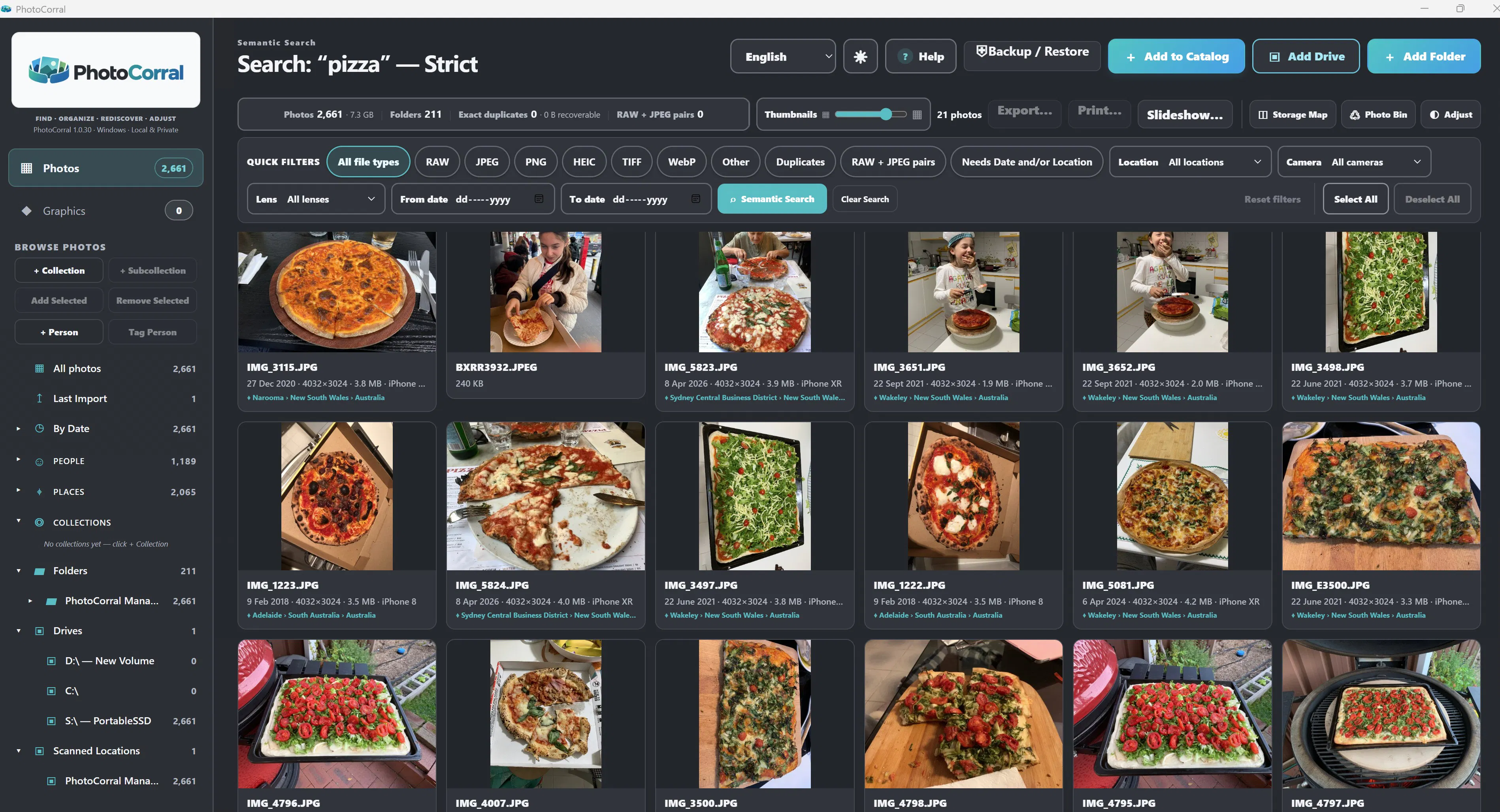The width and height of the screenshot is (1500, 812).
Task: Click the Select All button
Action: pos(1356,199)
